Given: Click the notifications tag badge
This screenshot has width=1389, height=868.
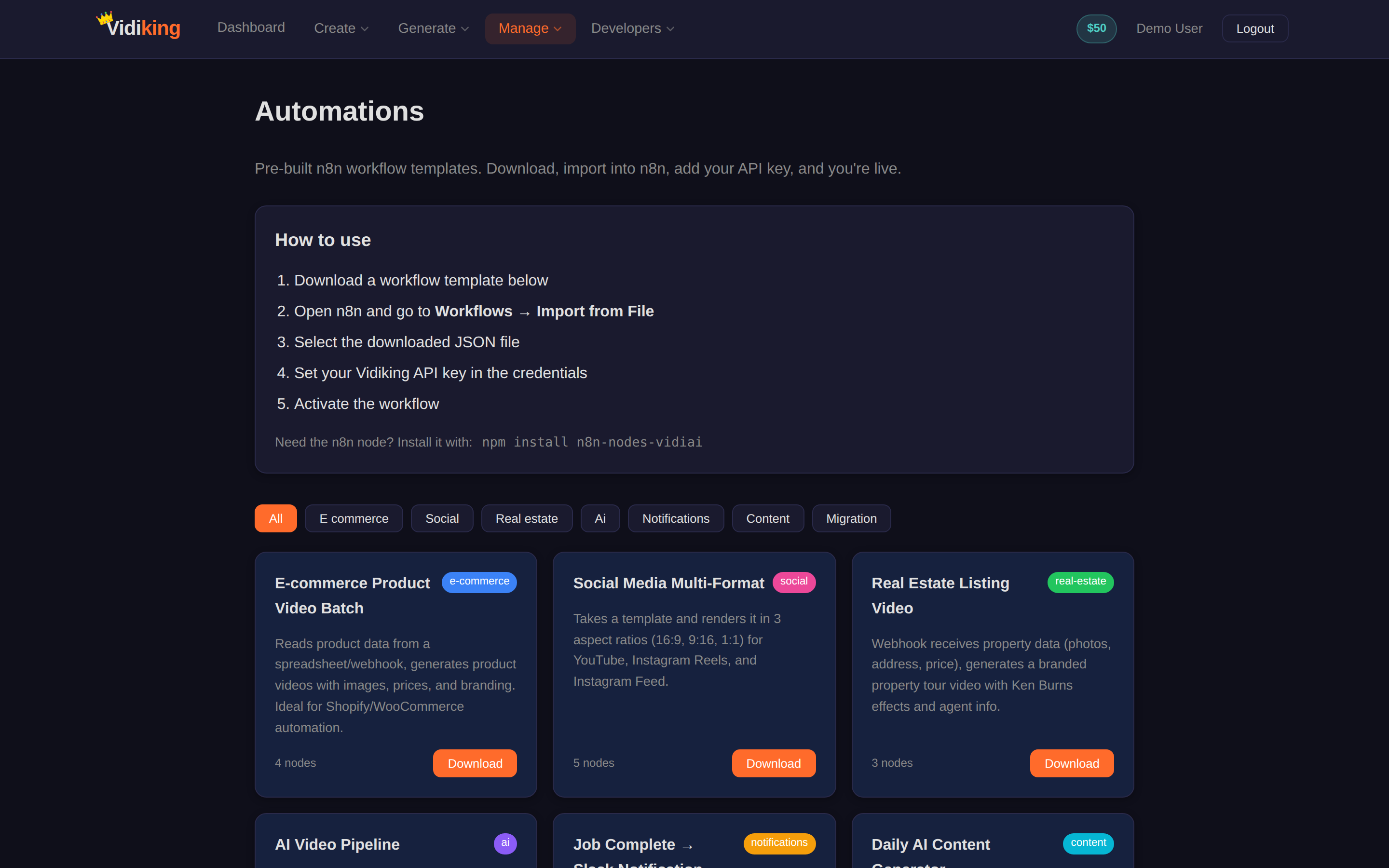Looking at the screenshot, I should click(x=779, y=843).
